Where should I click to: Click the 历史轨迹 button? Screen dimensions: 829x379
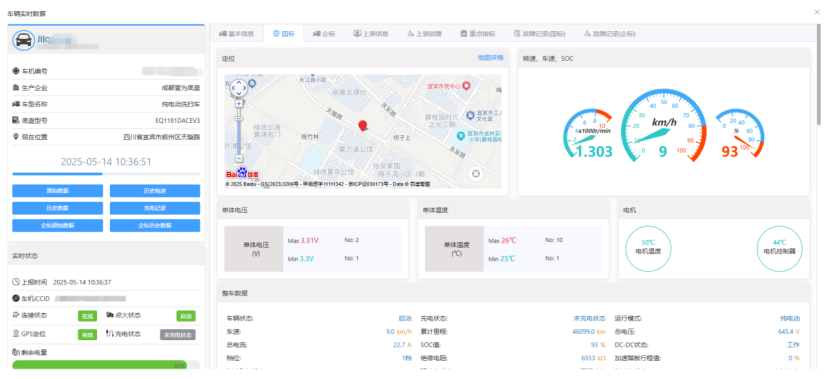pos(155,191)
